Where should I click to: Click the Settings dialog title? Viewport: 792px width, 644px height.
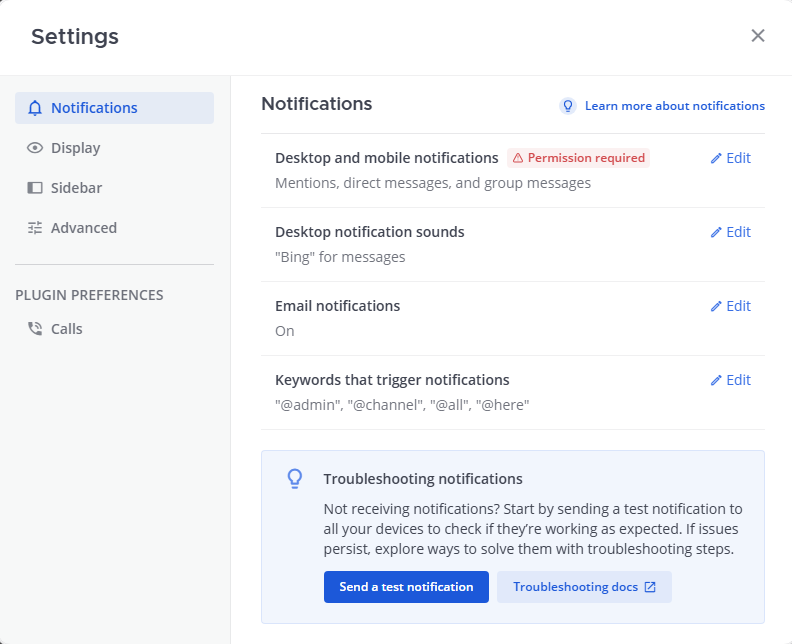[x=75, y=36]
